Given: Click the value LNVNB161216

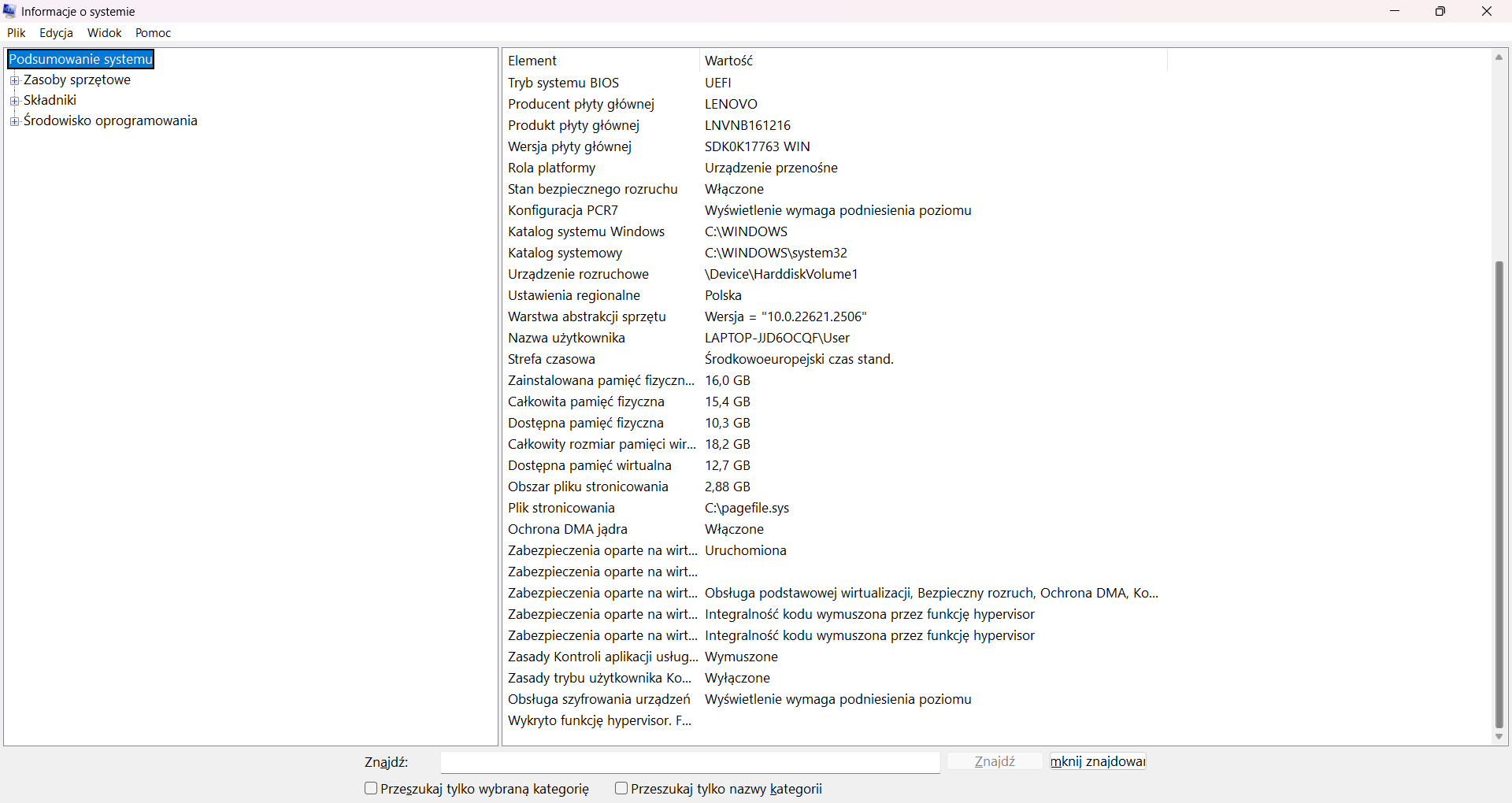Looking at the screenshot, I should pyautogui.click(x=747, y=125).
